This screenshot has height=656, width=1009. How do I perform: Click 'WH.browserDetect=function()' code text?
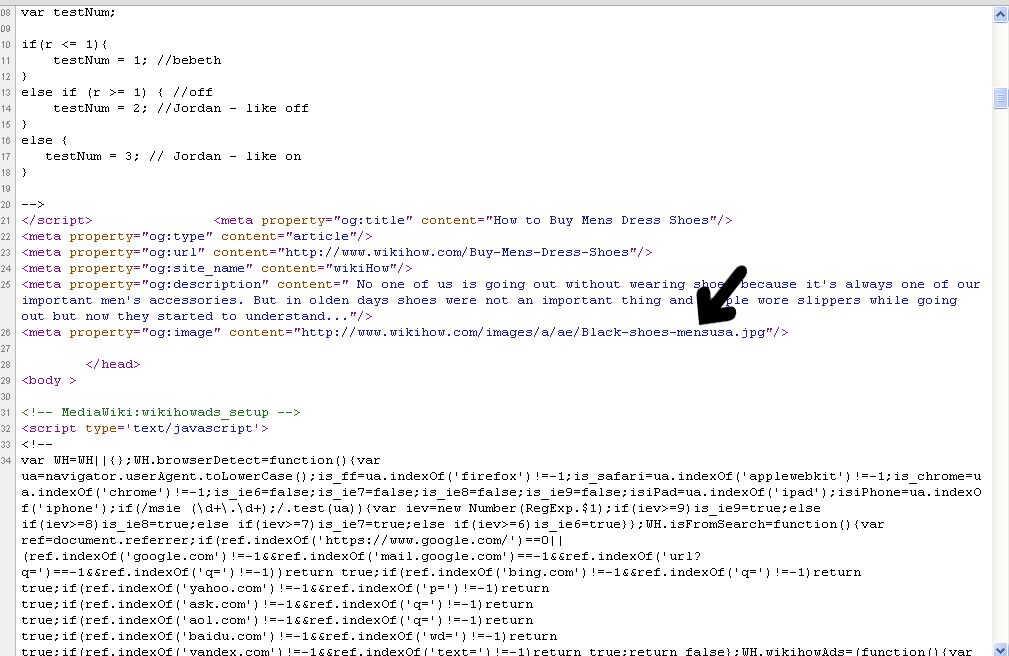pos(242,461)
